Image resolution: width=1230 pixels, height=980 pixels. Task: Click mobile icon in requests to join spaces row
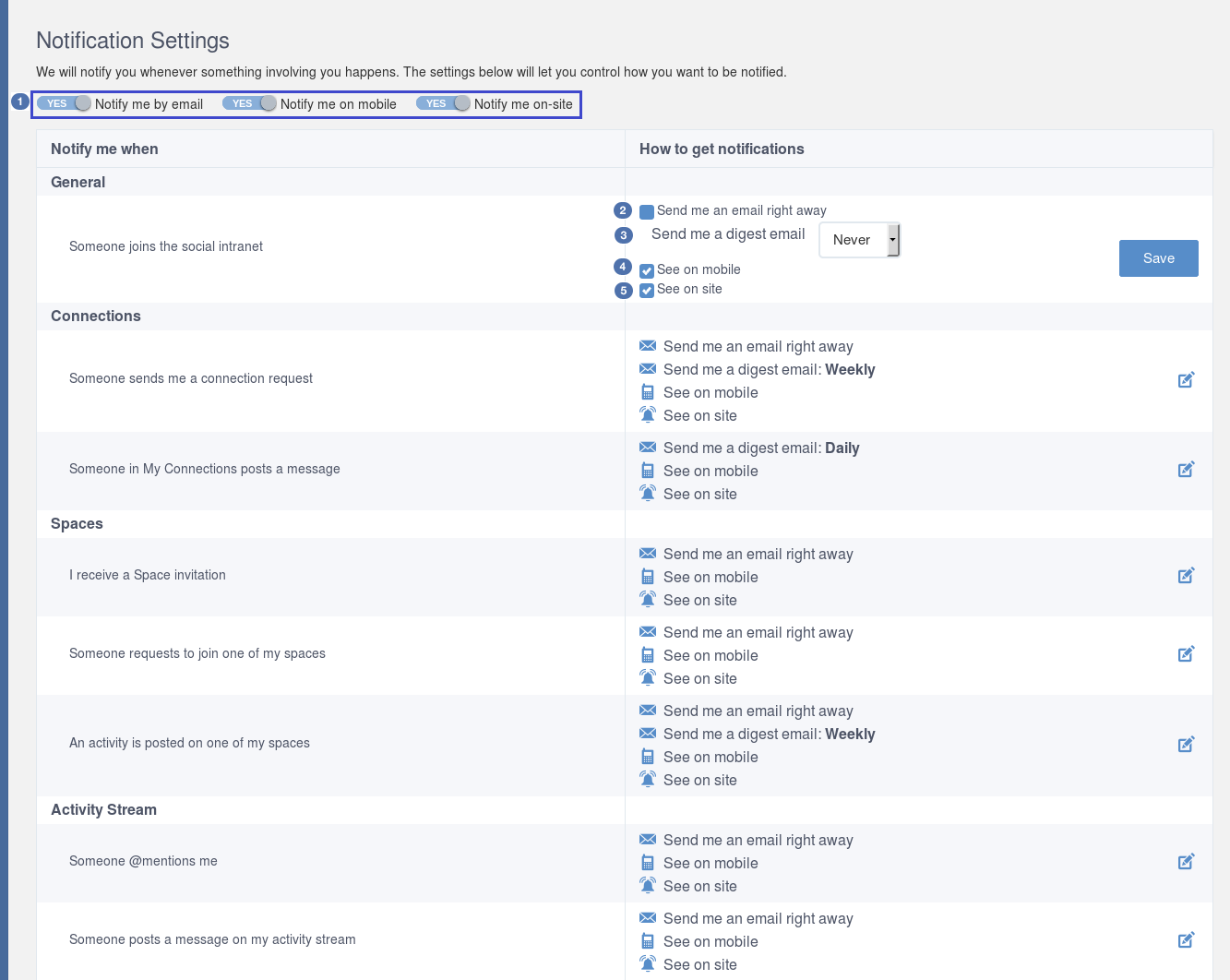(x=648, y=655)
